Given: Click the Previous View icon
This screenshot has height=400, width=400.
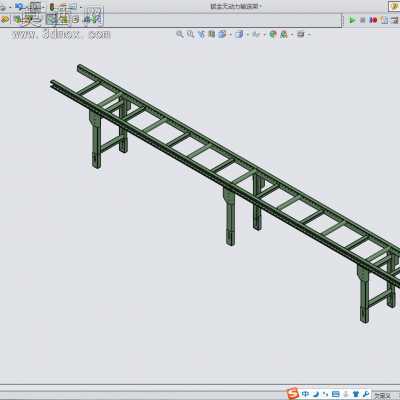Looking at the screenshot, I should click(x=201, y=34).
